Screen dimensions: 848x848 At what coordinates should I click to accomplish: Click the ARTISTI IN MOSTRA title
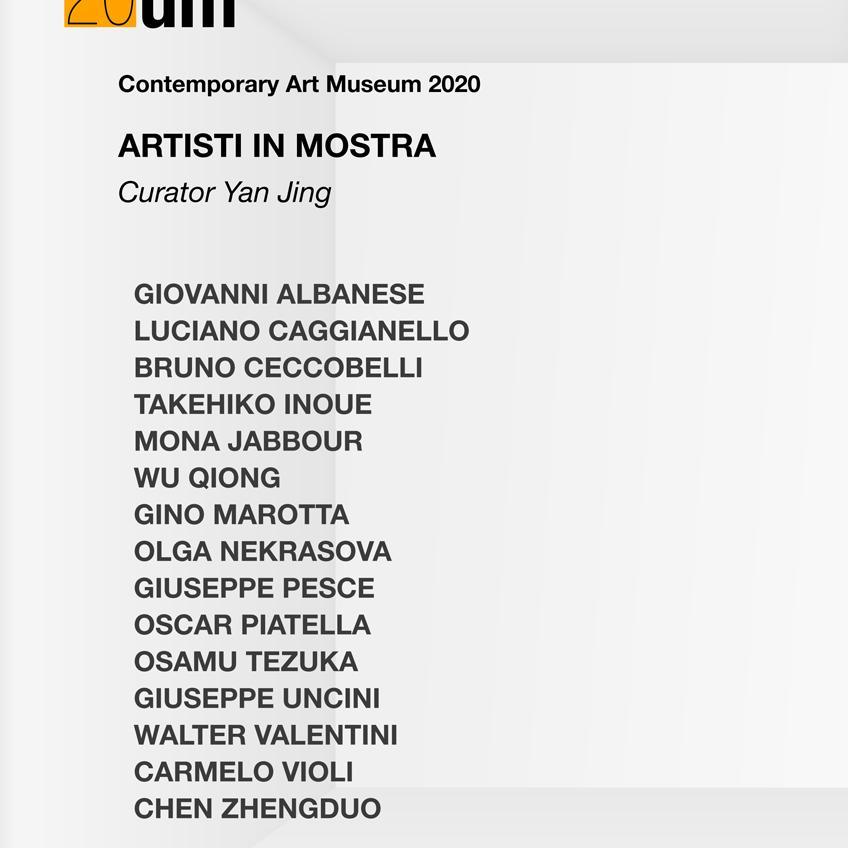click(x=277, y=146)
